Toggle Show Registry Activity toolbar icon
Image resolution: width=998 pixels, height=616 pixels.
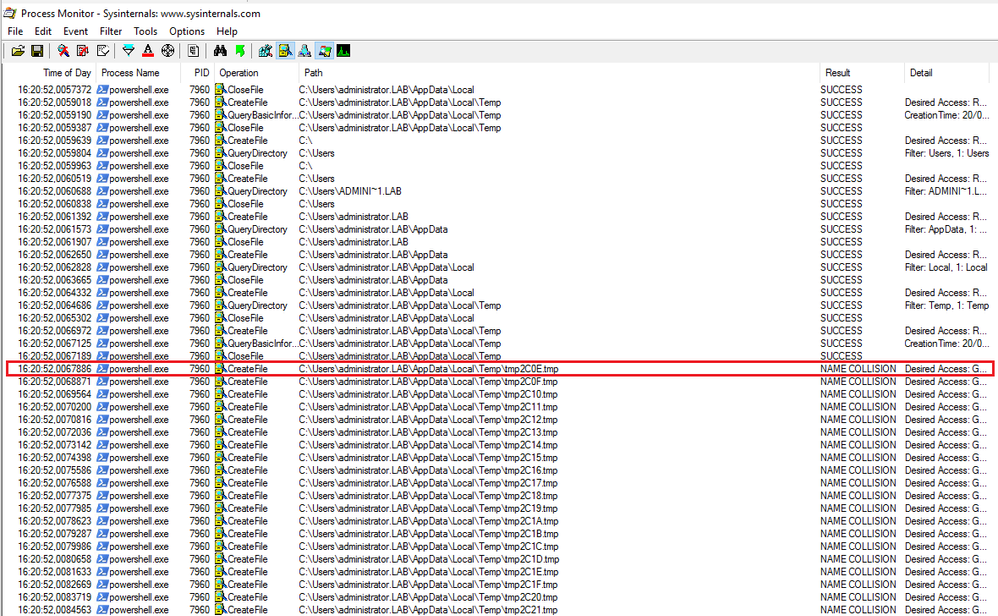coord(265,51)
